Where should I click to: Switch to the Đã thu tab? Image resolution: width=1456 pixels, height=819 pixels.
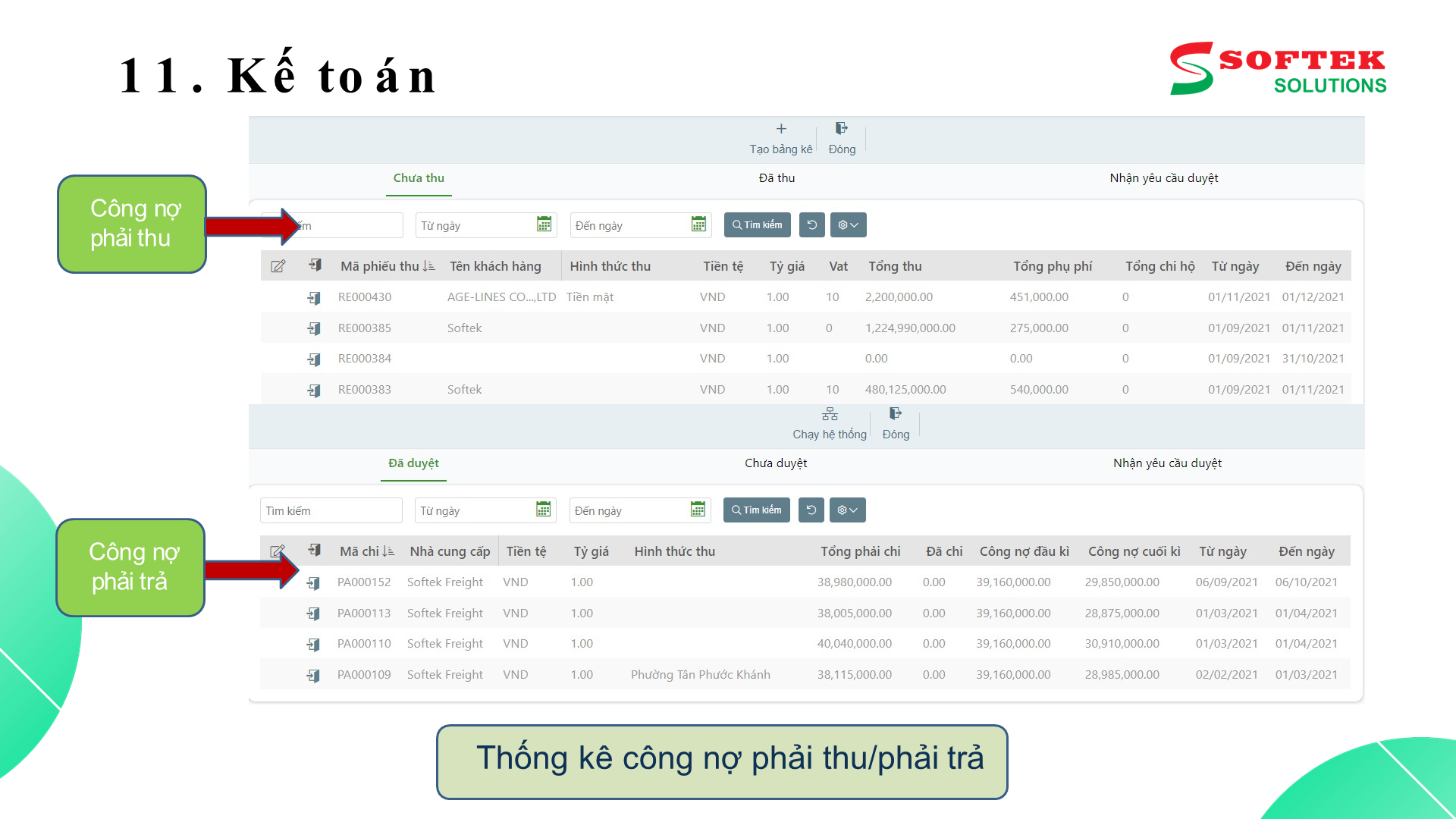point(775,178)
